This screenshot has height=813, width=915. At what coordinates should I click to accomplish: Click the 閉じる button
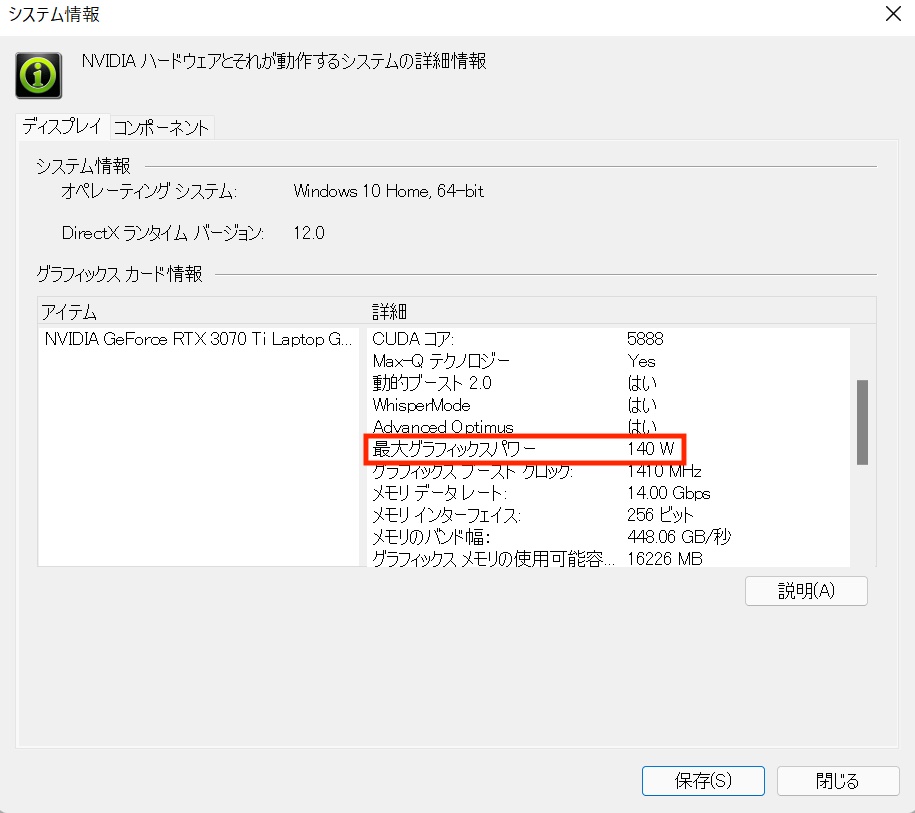(x=837, y=780)
